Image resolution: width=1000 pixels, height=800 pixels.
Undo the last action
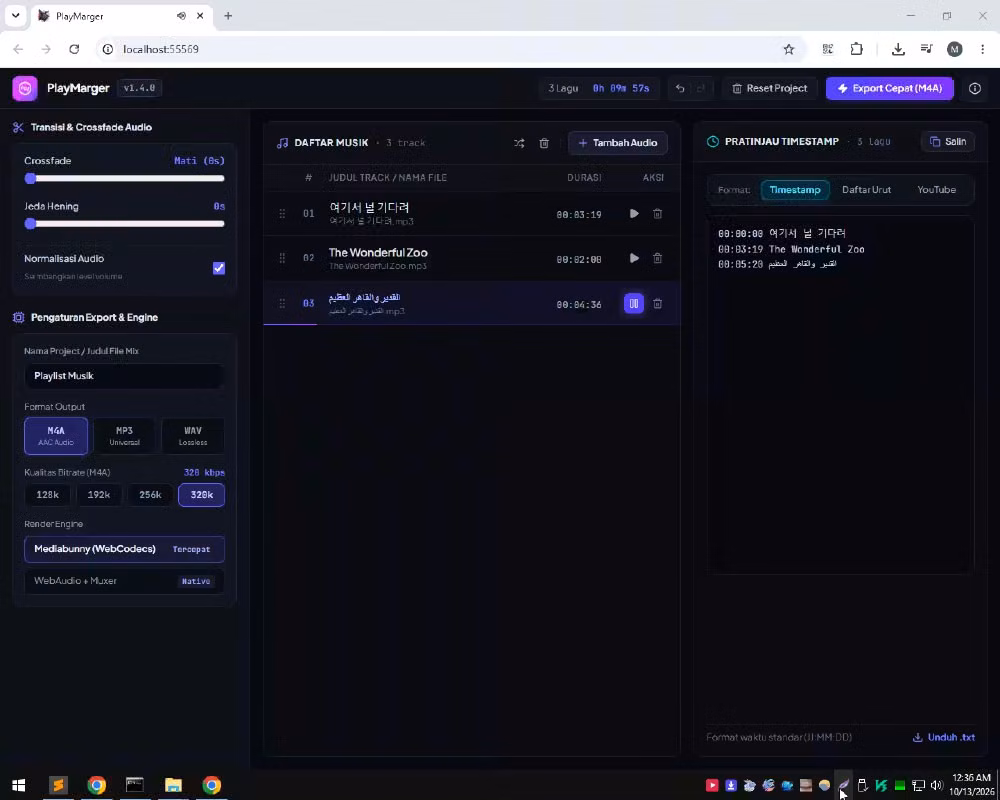pyautogui.click(x=680, y=89)
